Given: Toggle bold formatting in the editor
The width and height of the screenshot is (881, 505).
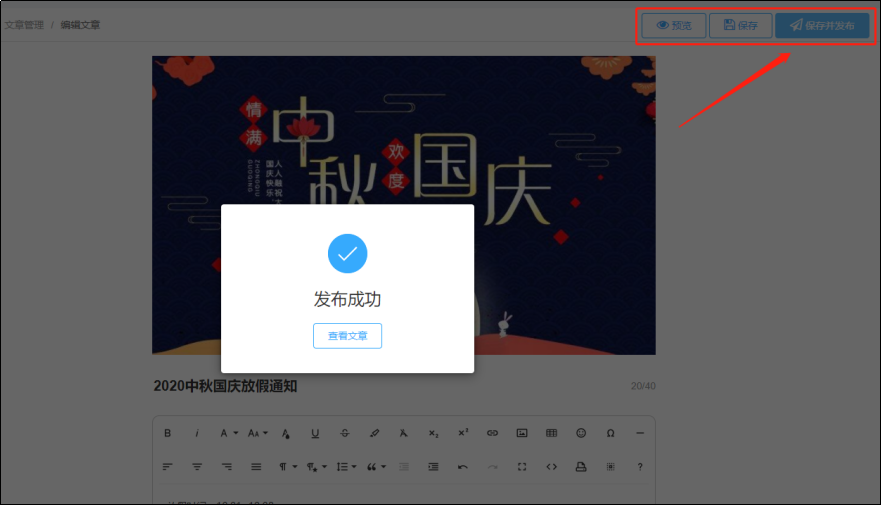Looking at the screenshot, I should (167, 433).
